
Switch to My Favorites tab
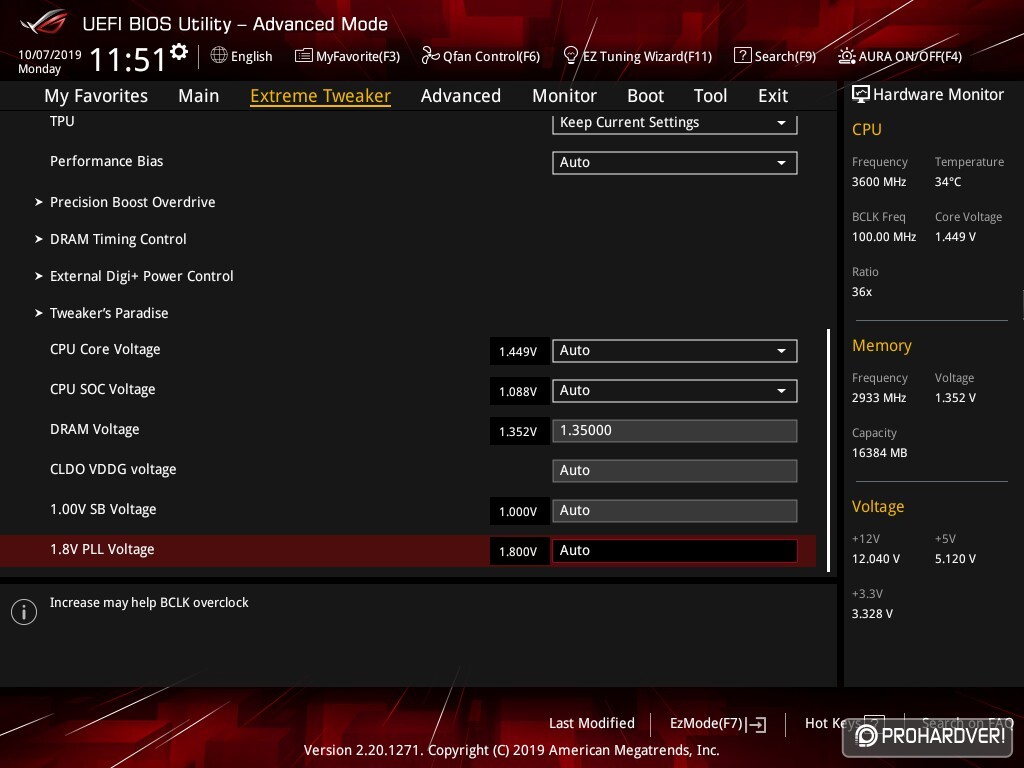coord(96,96)
